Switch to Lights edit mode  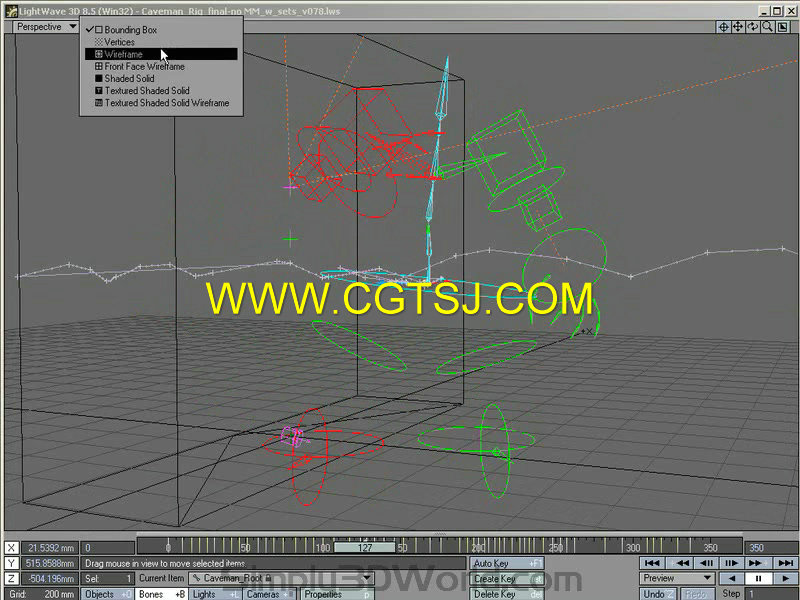(215, 594)
